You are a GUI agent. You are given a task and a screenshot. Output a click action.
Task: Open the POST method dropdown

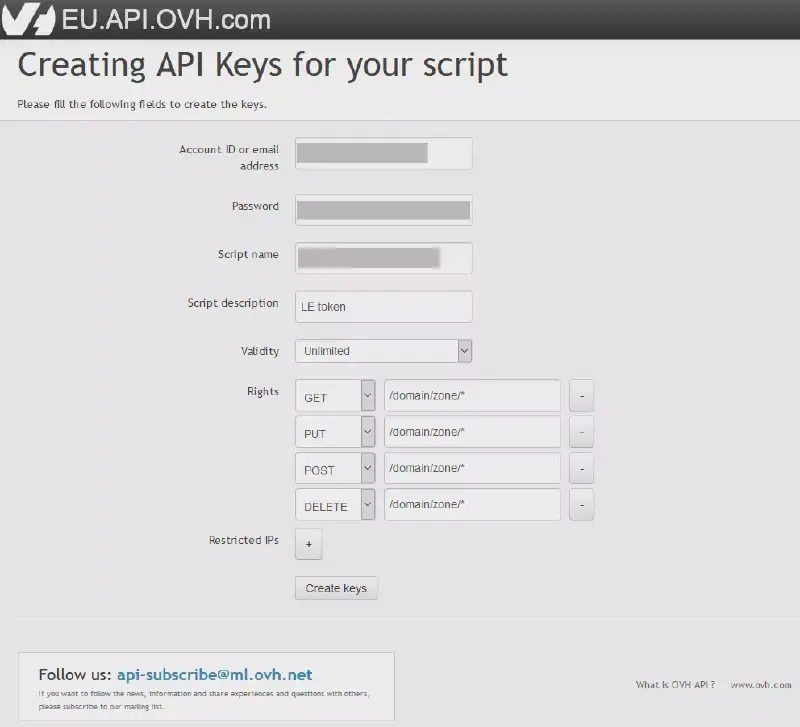[335, 468]
